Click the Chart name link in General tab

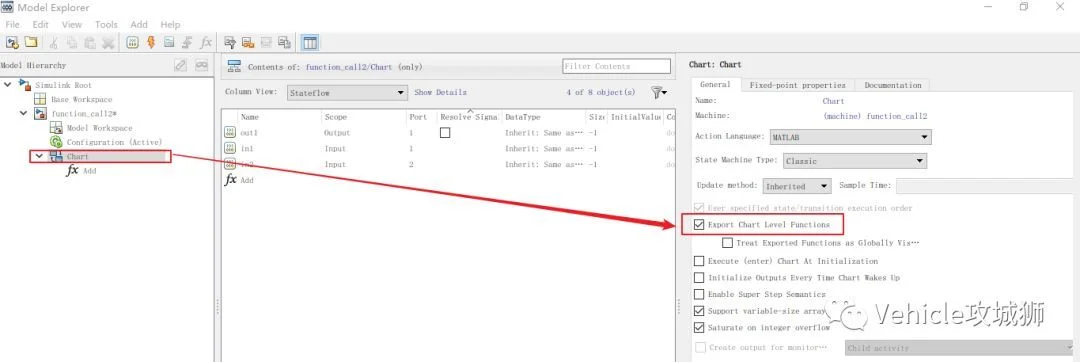(x=833, y=101)
